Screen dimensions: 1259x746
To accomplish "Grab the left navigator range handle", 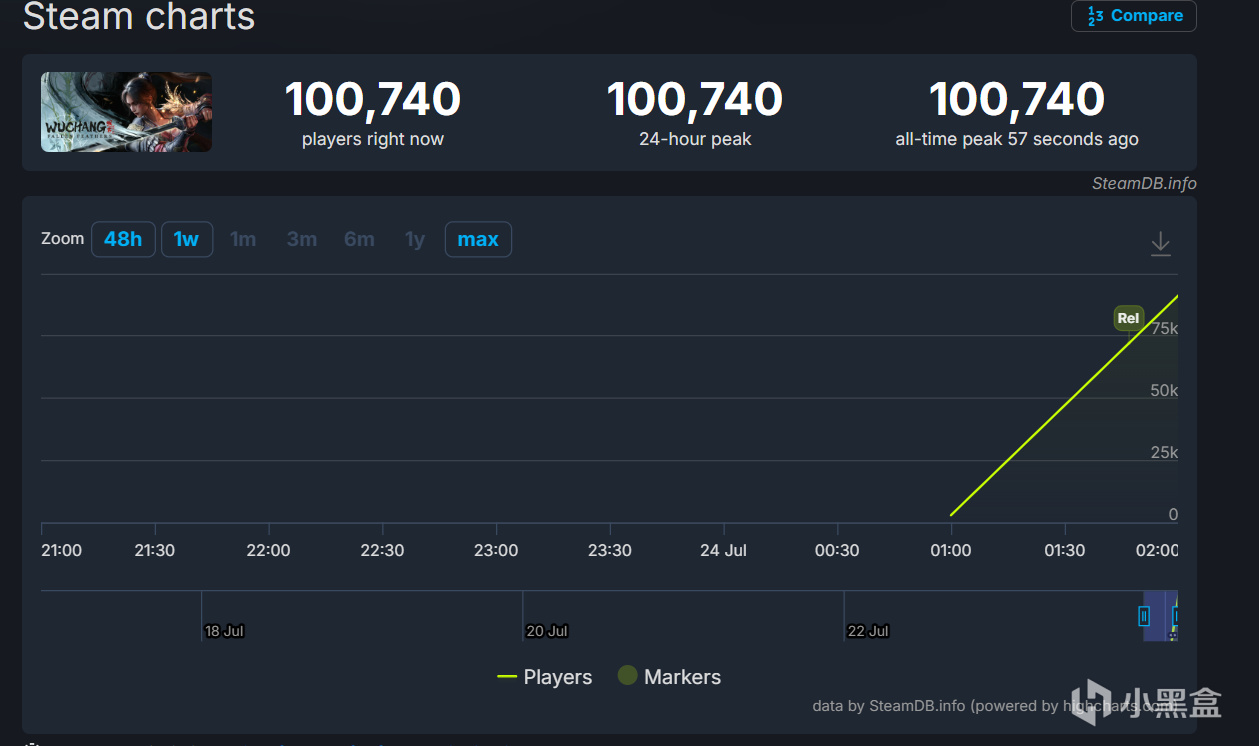I will (1144, 616).
